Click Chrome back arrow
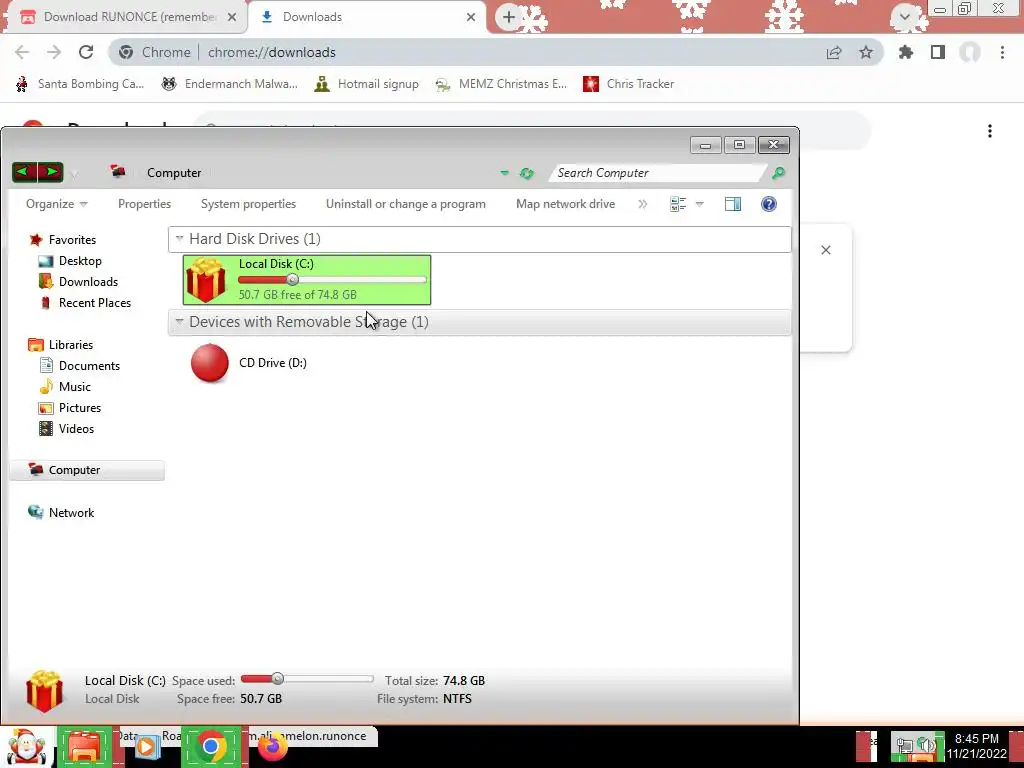 click(22, 52)
